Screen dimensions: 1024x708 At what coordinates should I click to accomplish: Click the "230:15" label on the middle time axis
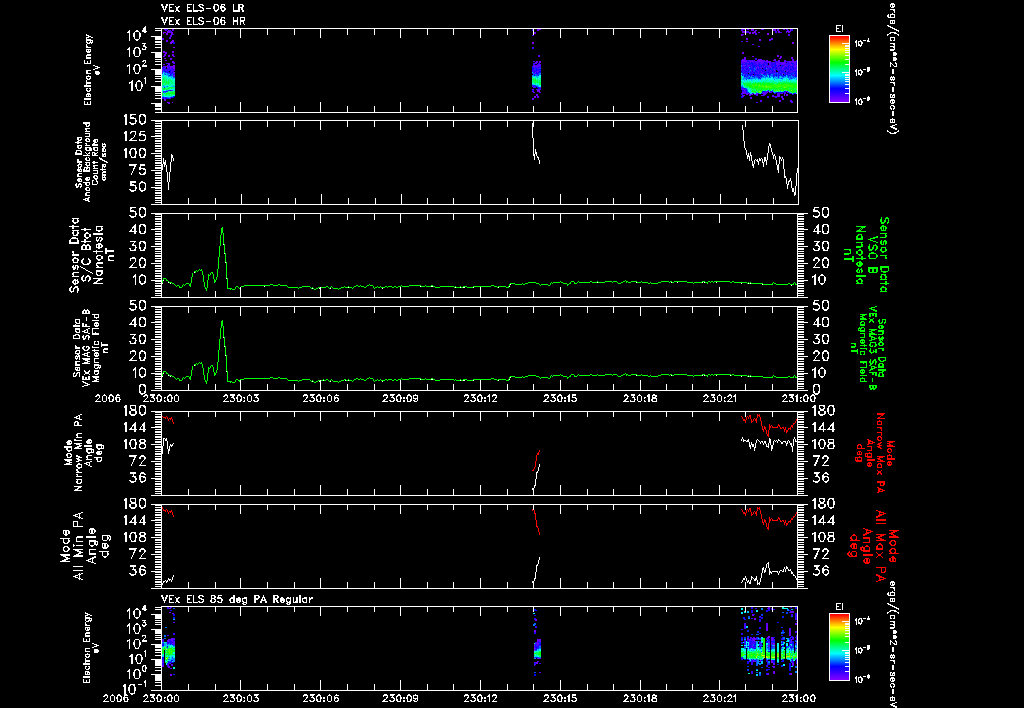click(560, 398)
